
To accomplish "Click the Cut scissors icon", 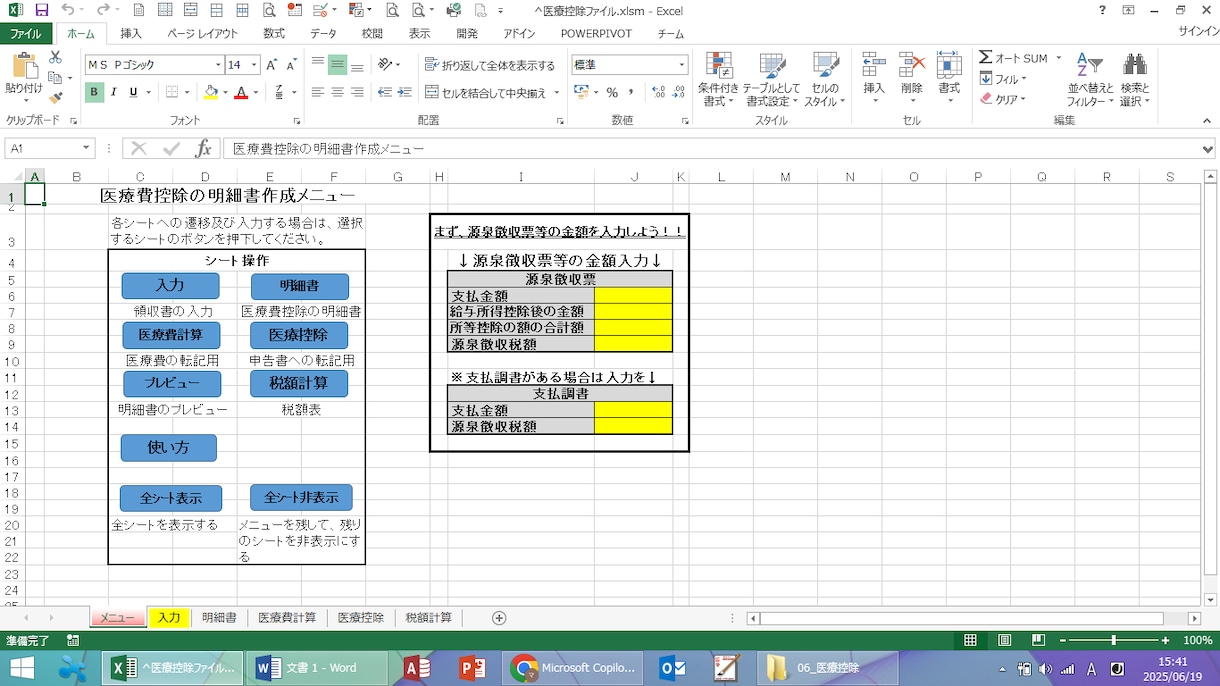I will click(x=55, y=58).
